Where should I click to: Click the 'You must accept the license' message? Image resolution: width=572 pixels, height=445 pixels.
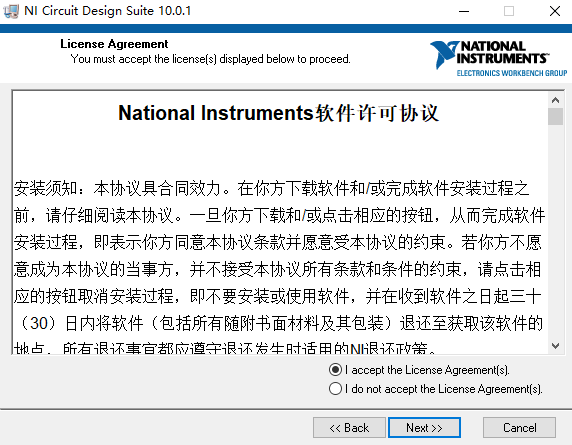(x=210, y=59)
